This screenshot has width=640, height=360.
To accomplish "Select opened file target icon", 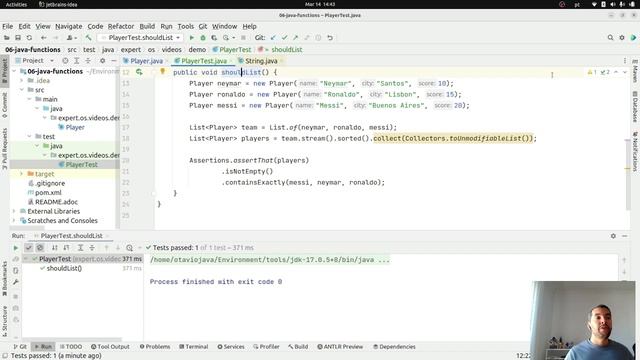I will [65, 60].
